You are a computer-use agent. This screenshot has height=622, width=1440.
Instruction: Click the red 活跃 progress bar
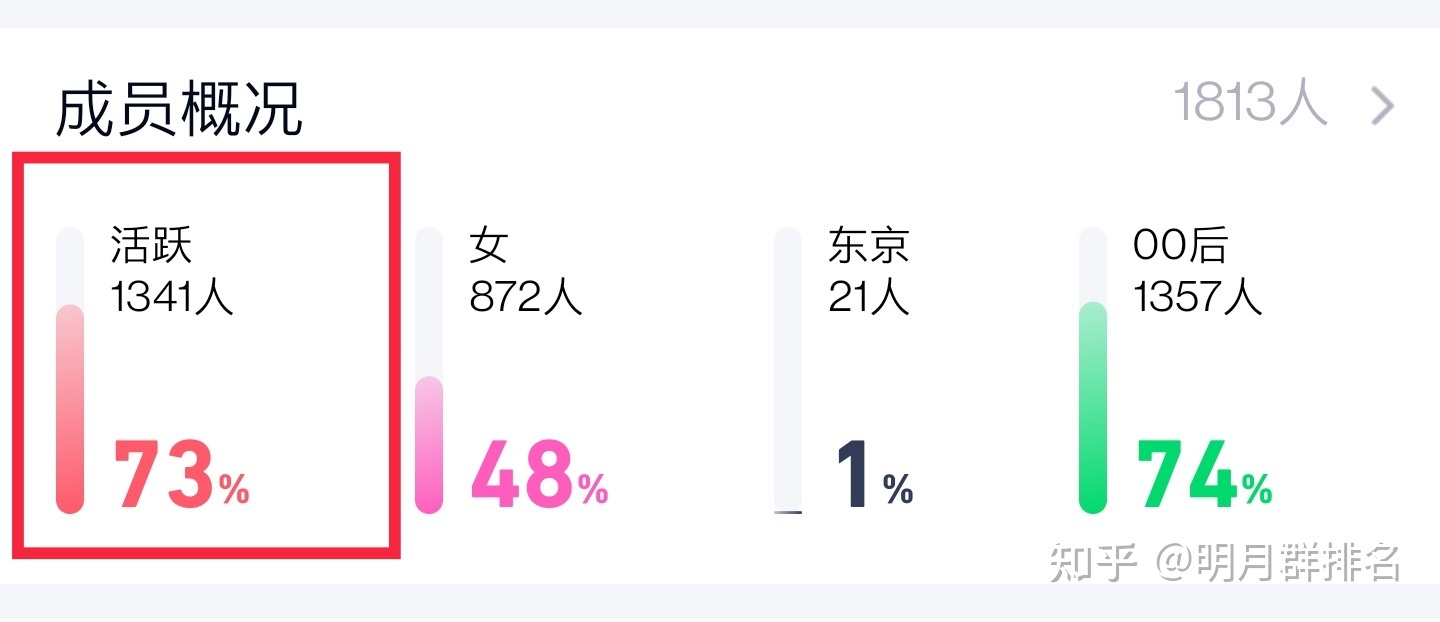[70, 371]
